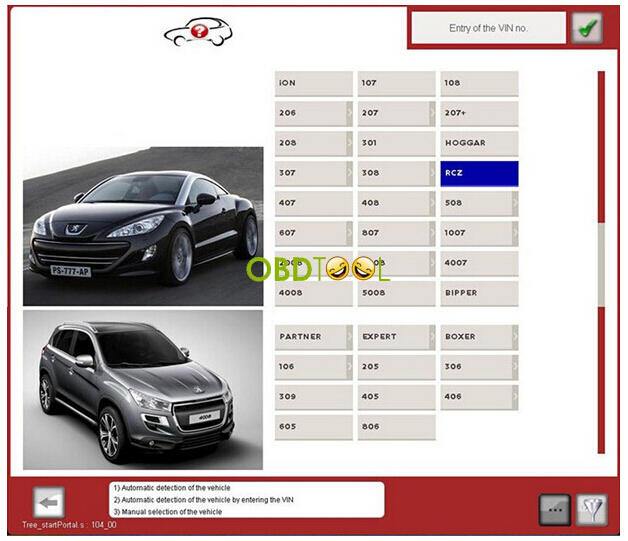Viewport: 628px width, 541px height.
Task: Choose the 301 model button
Action: [397, 143]
